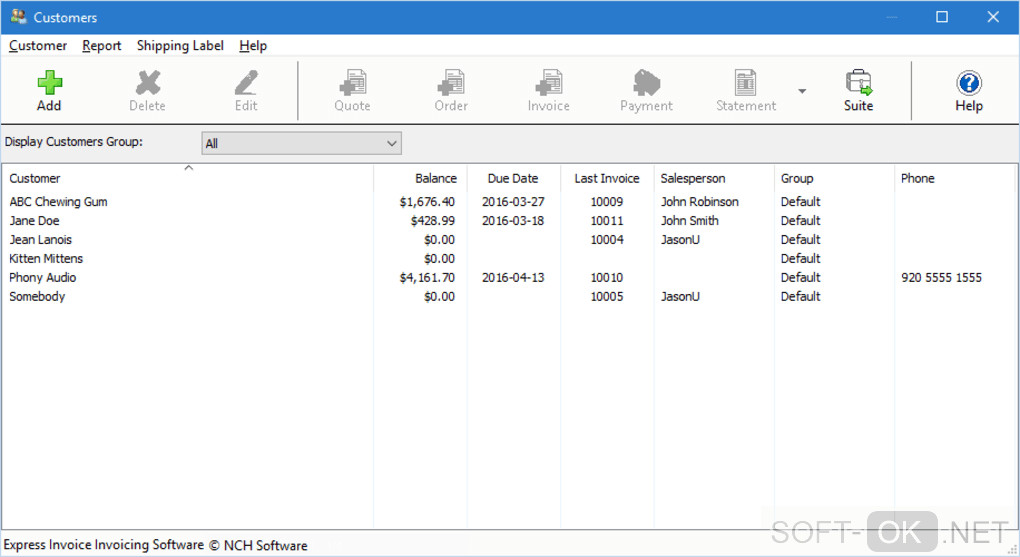Sort by the Salesperson column header
This screenshot has width=1020, height=557.
(x=714, y=178)
